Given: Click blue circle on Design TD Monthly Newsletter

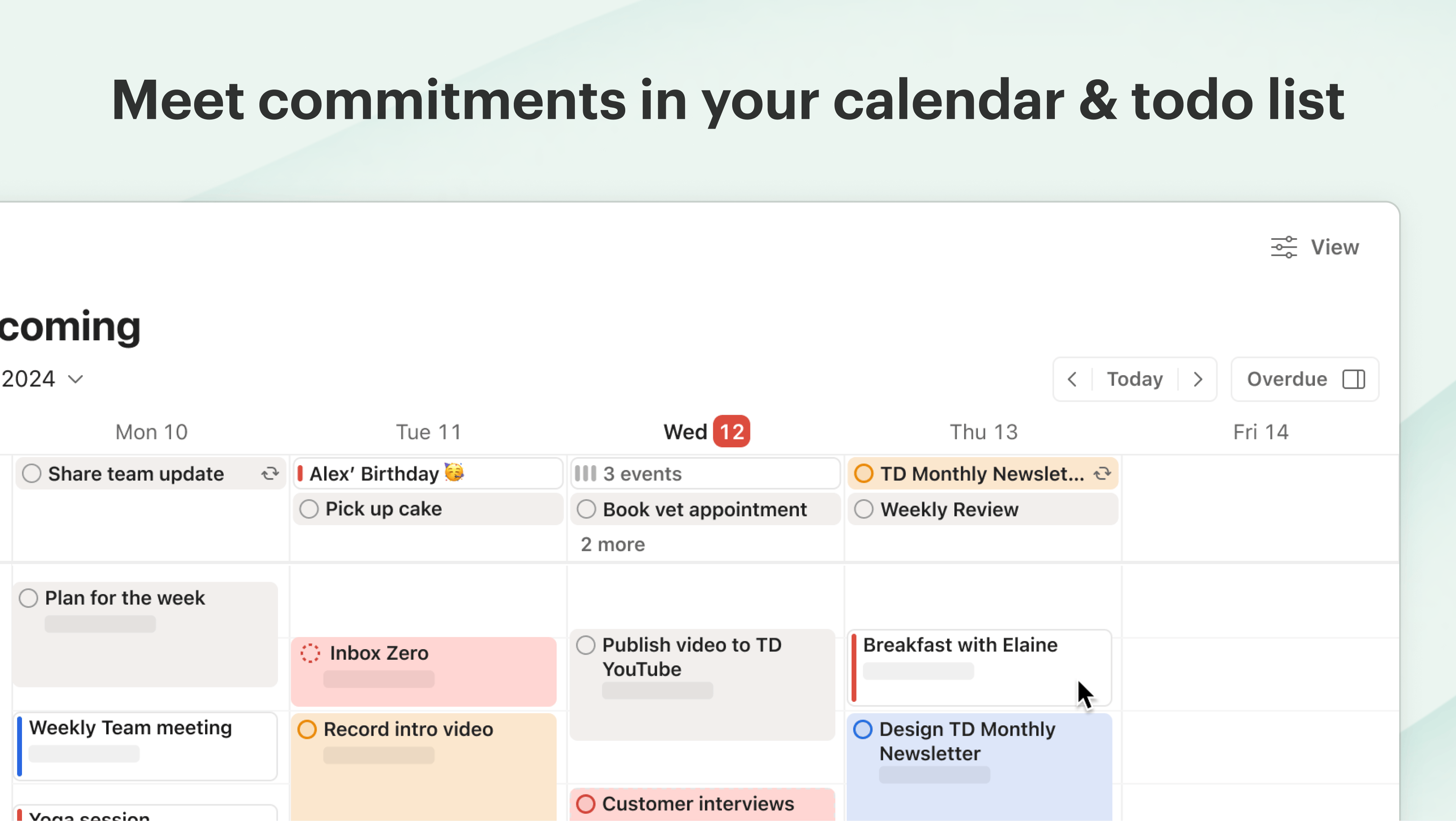Looking at the screenshot, I should [863, 730].
